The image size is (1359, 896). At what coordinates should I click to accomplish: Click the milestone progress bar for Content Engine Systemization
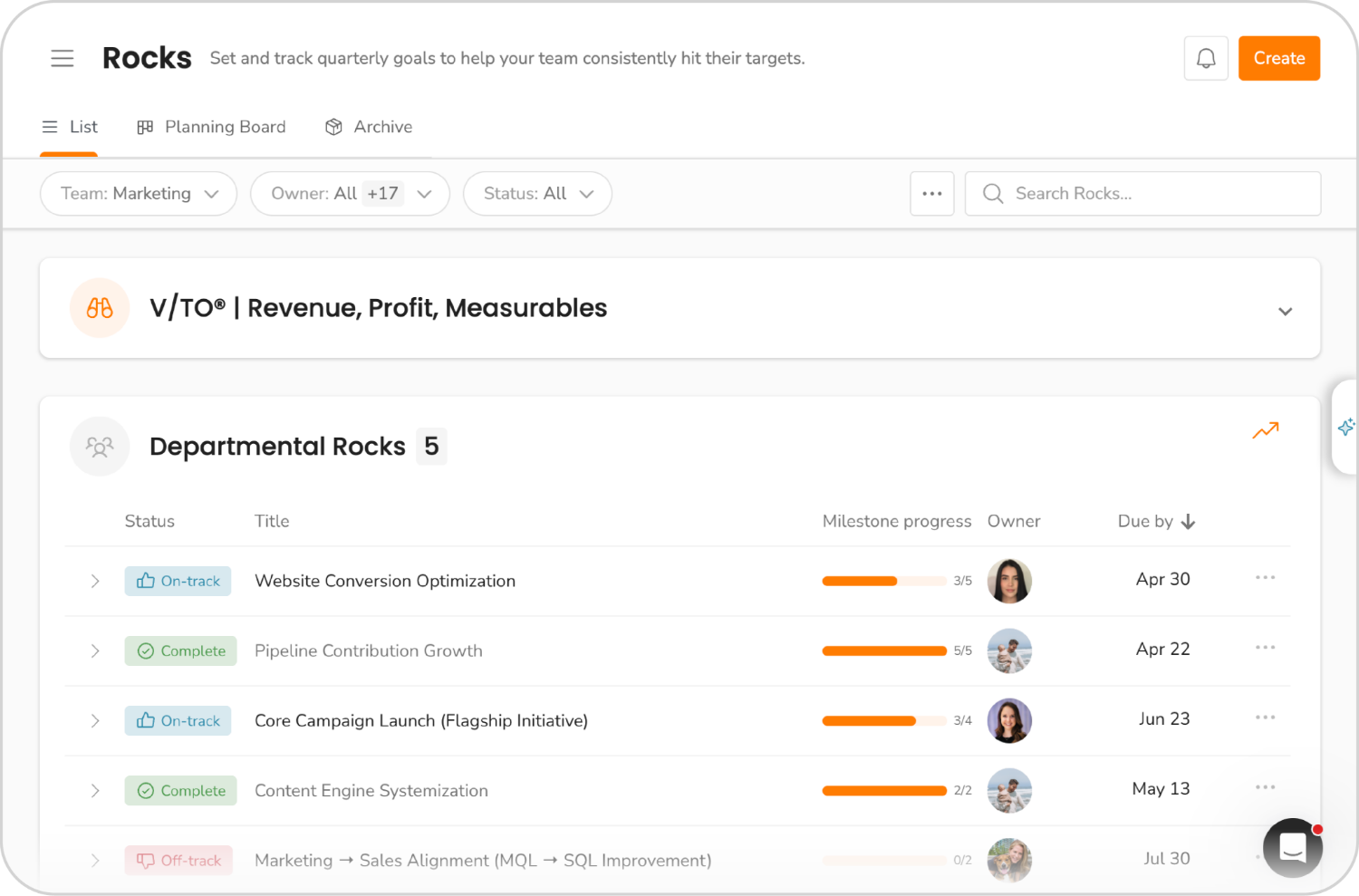(x=884, y=790)
